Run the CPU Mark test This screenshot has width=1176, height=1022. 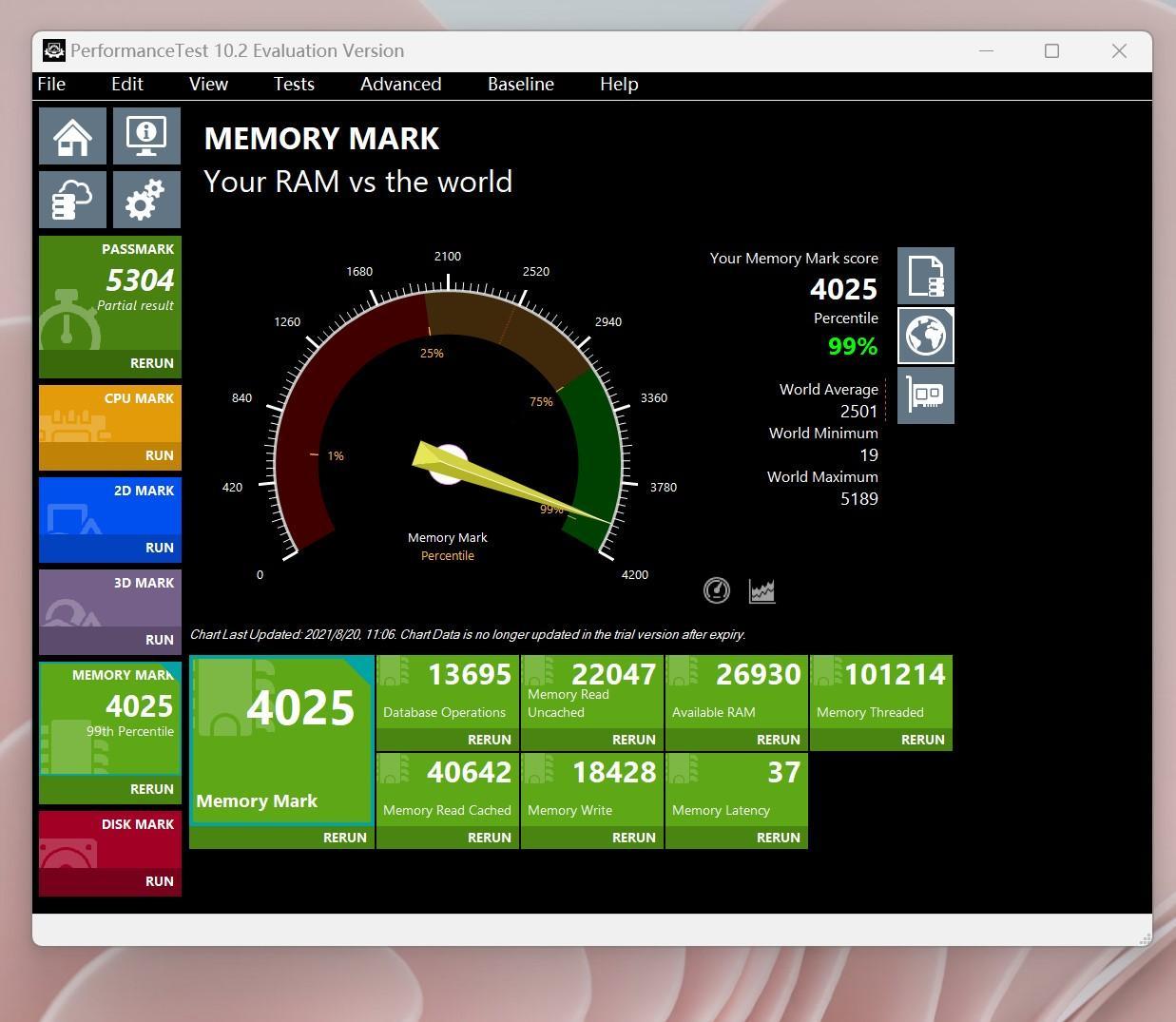tap(159, 455)
